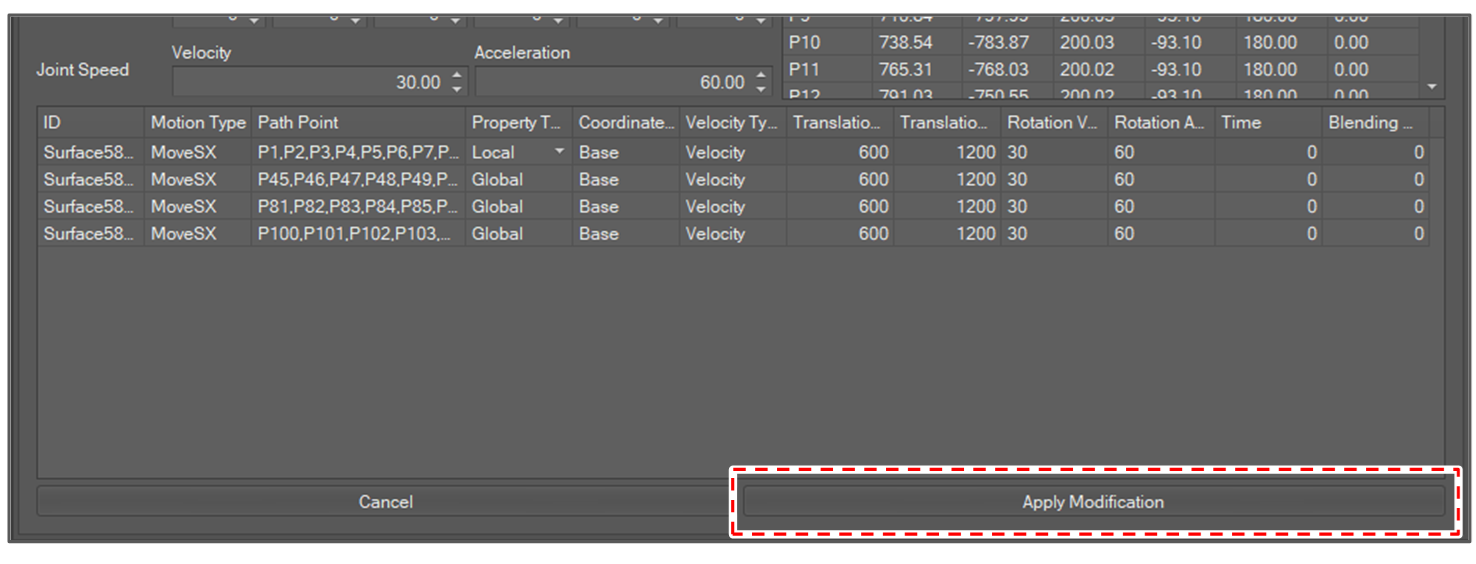Click the Velocity input field showing 30.00

coord(308,83)
